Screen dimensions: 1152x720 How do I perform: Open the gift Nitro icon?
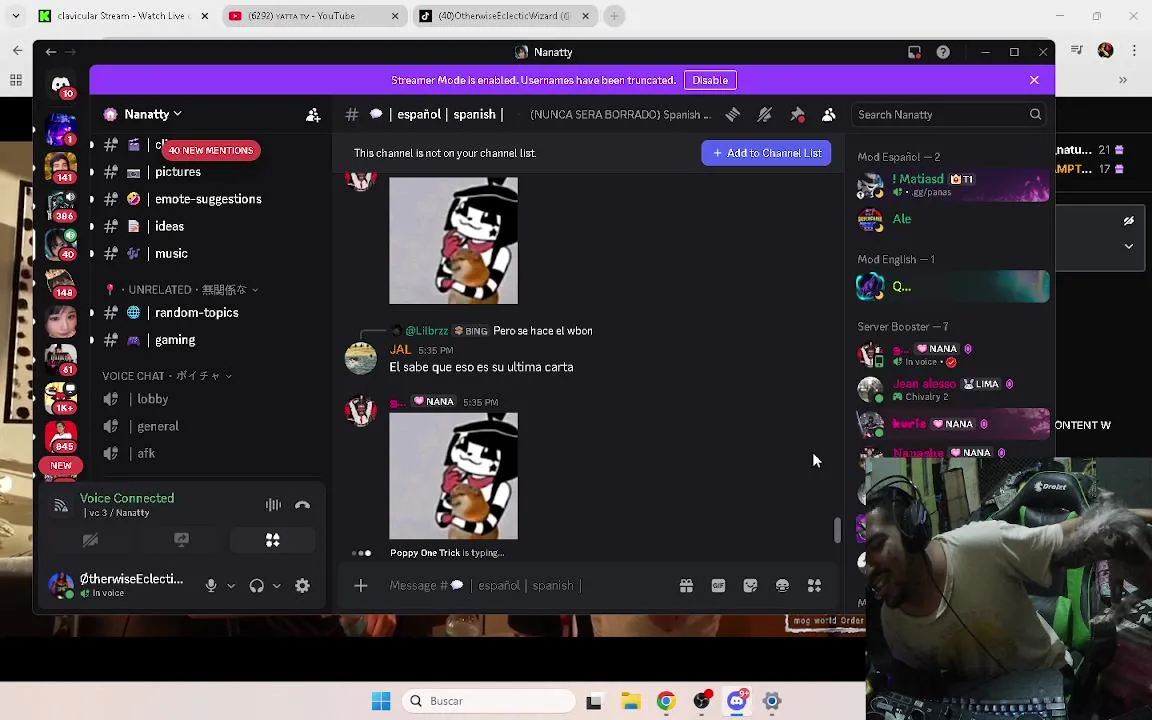tap(686, 586)
